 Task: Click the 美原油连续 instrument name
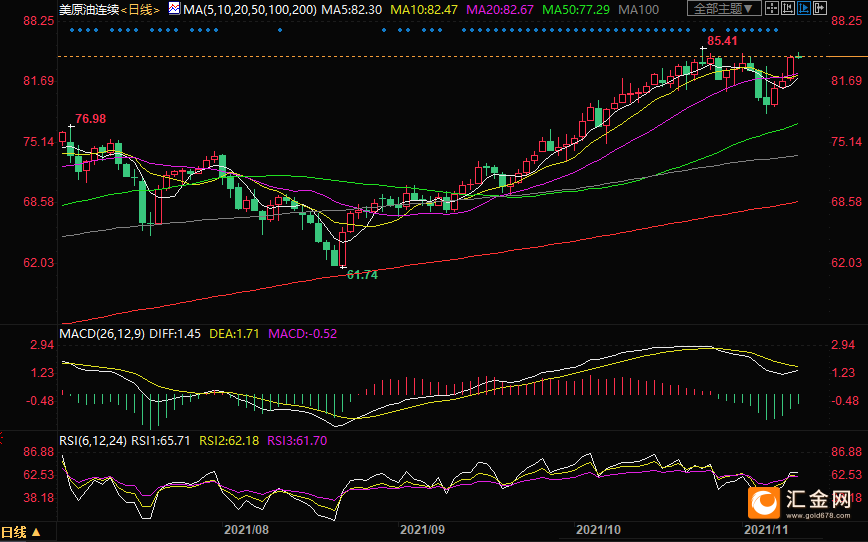[x=89, y=9]
